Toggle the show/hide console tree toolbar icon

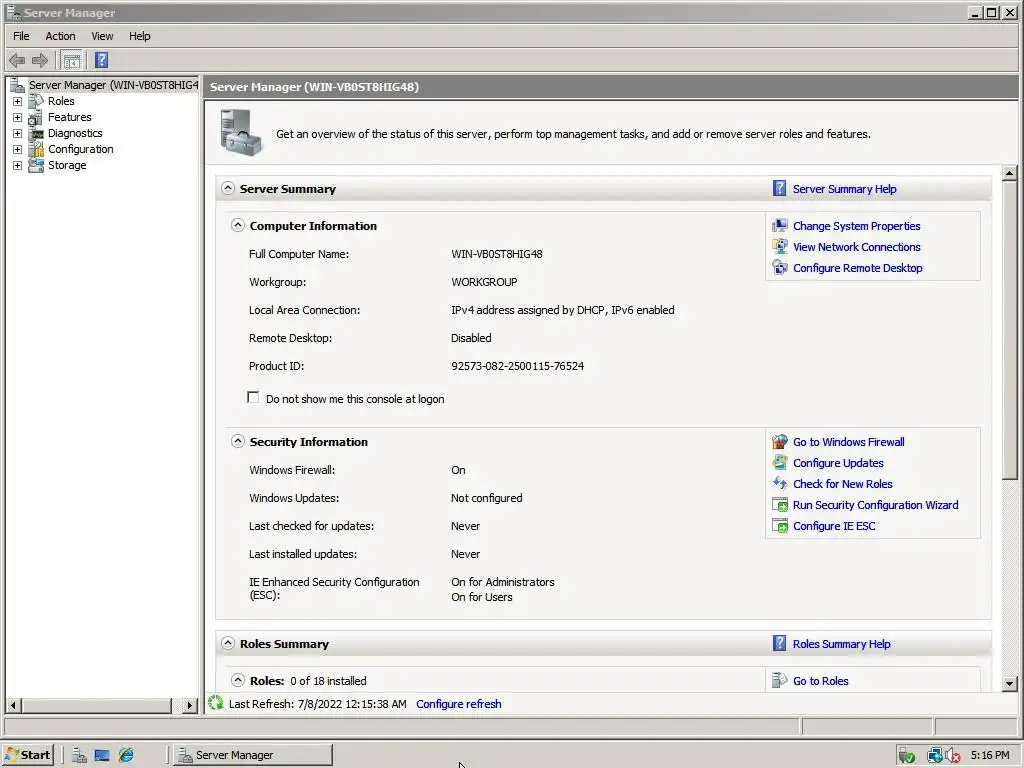pos(72,61)
